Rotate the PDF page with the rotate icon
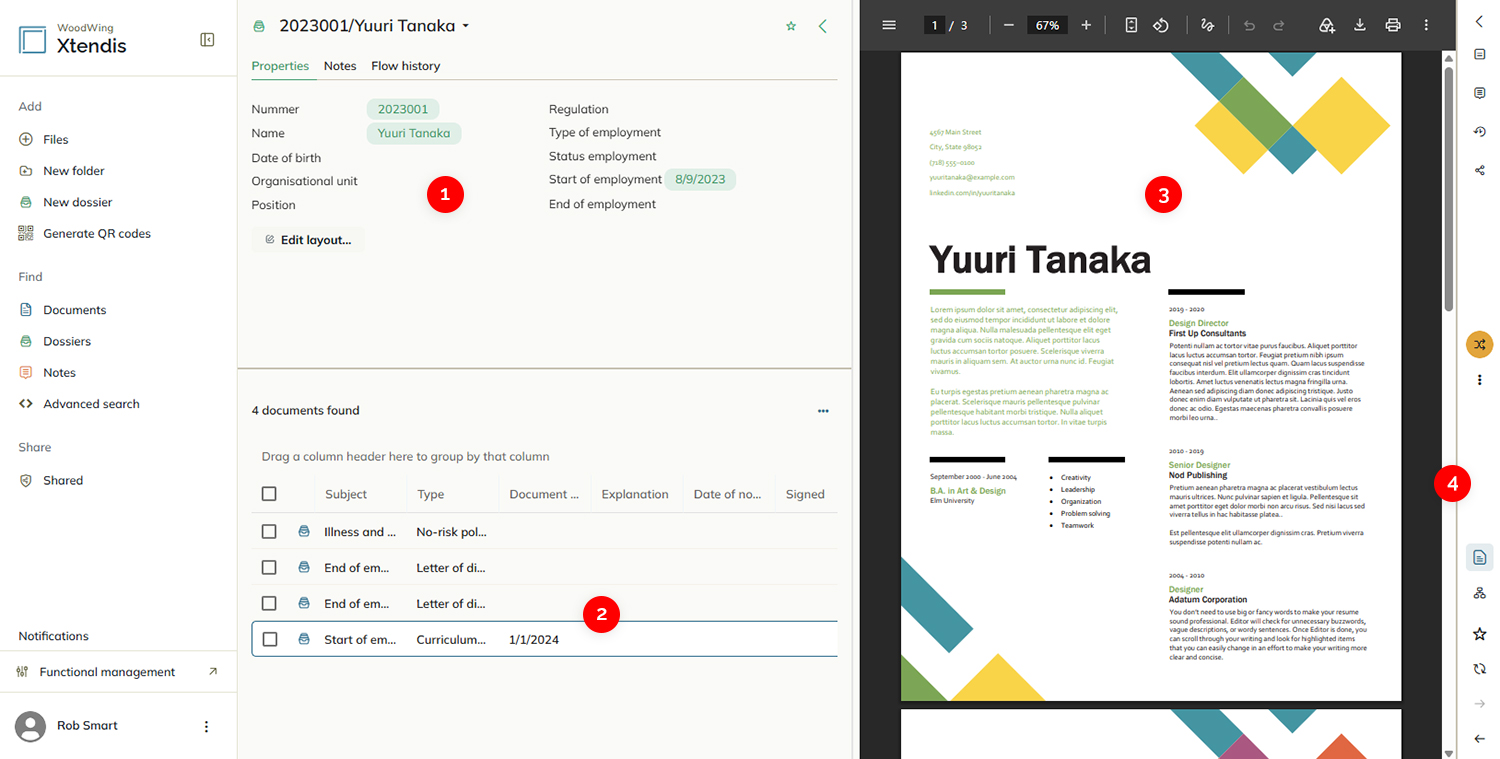1500x759 pixels. (x=1161, y=25)
